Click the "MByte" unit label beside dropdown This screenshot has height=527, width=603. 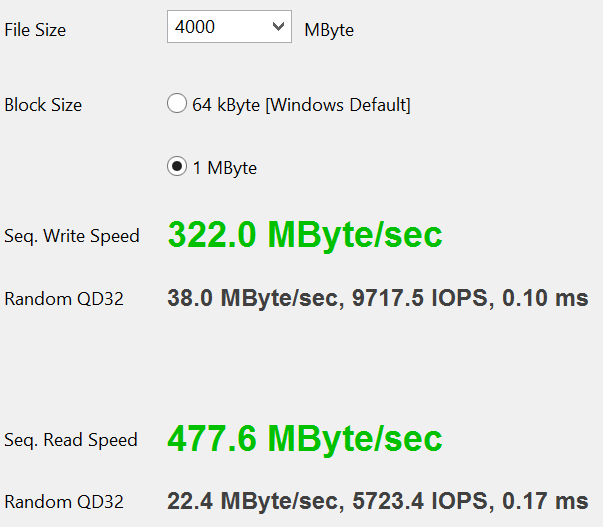tap(329, 30)
